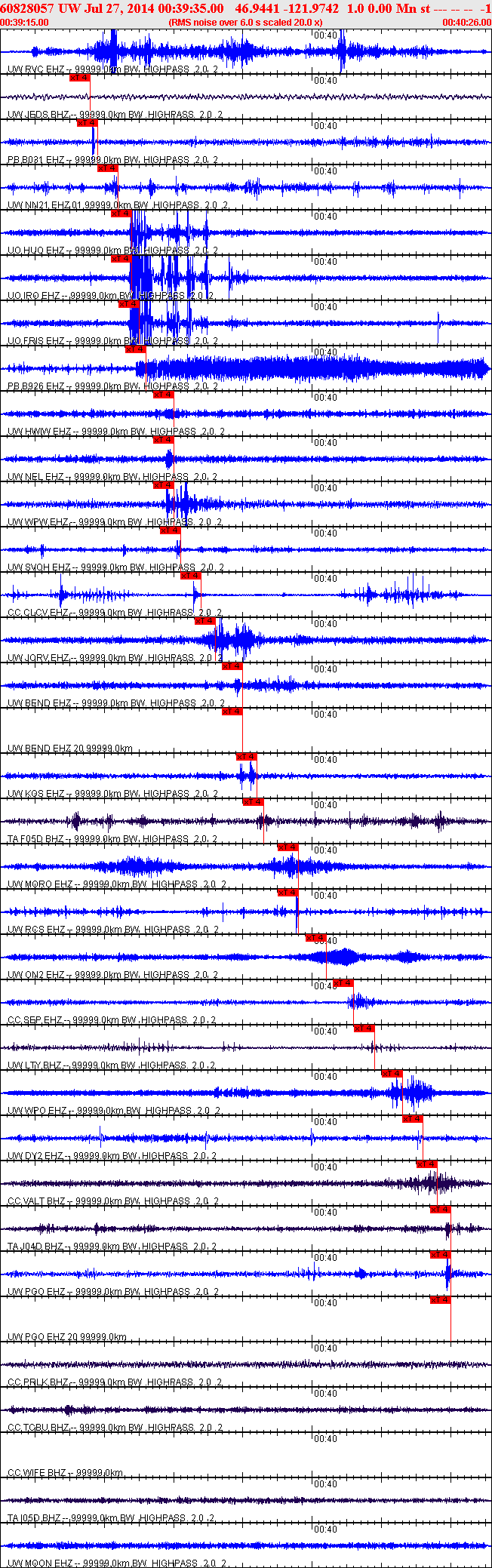The image size is (492, 1568).
Task: Select the red pick marker on SEP trace
Action: (343, 983)
